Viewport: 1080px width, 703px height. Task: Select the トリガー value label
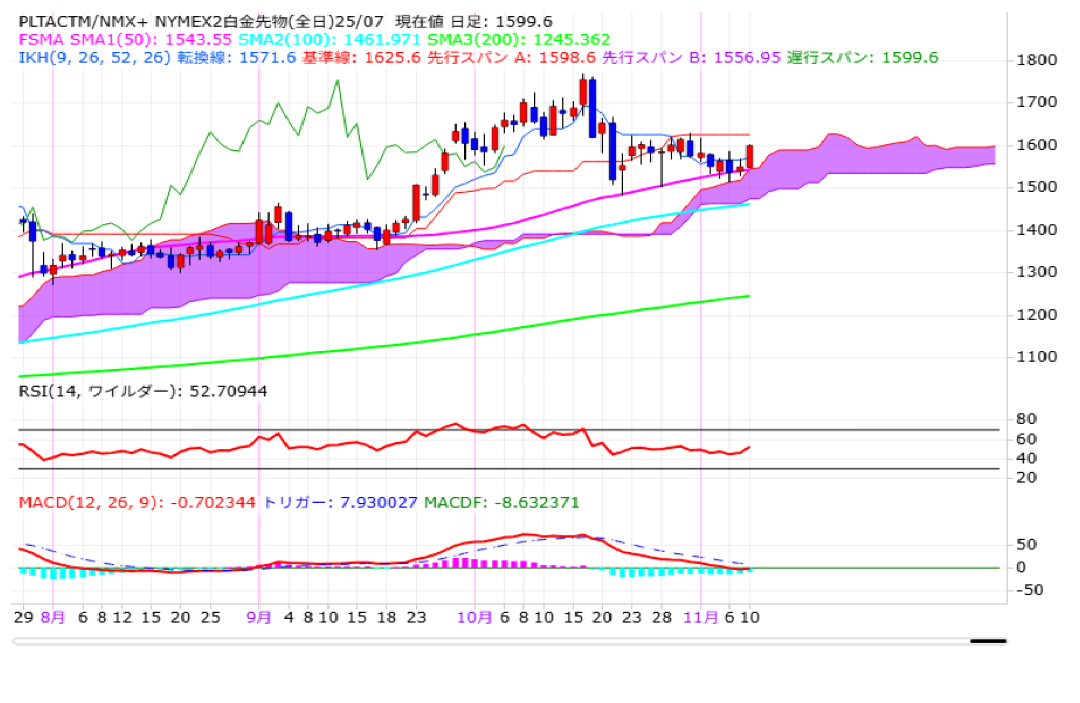[340, 502]
